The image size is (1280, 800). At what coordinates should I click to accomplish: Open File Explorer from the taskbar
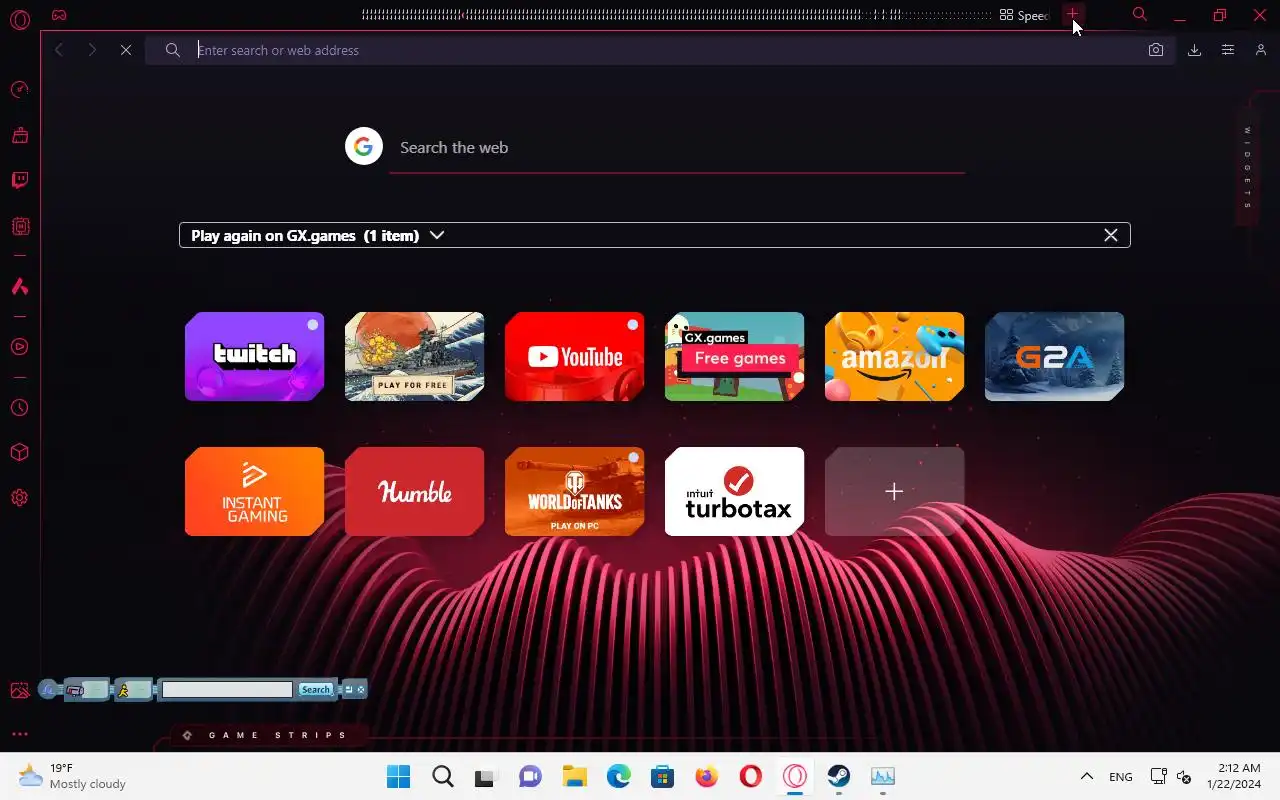point(574,776)
